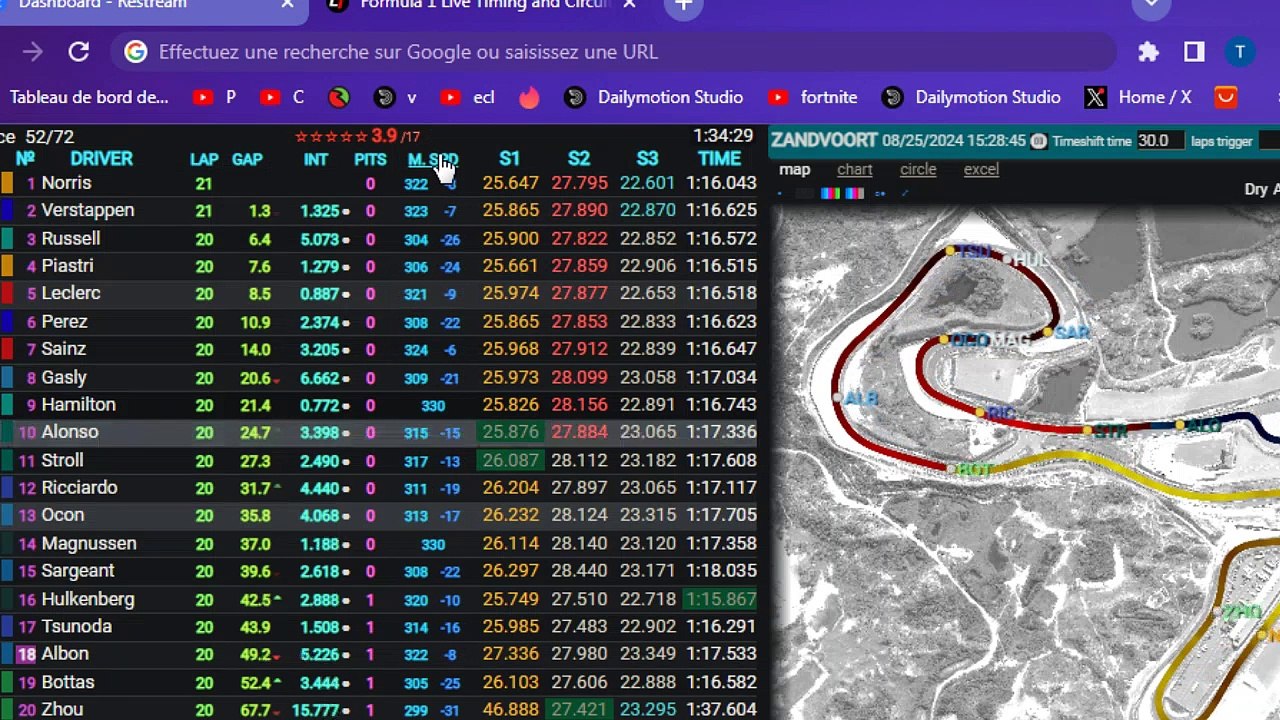The width and height of the screenshot is (1280, 720).
Task: Click the S2 column header
Action: 578,159
